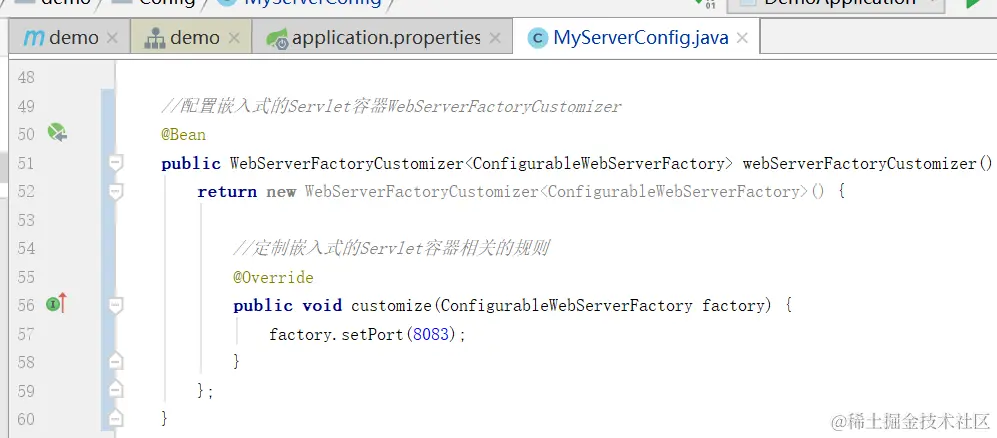The width and height of the screenshot is (997, 438).
Task: Click the return keyword on line 52
Action: (227, 192)
